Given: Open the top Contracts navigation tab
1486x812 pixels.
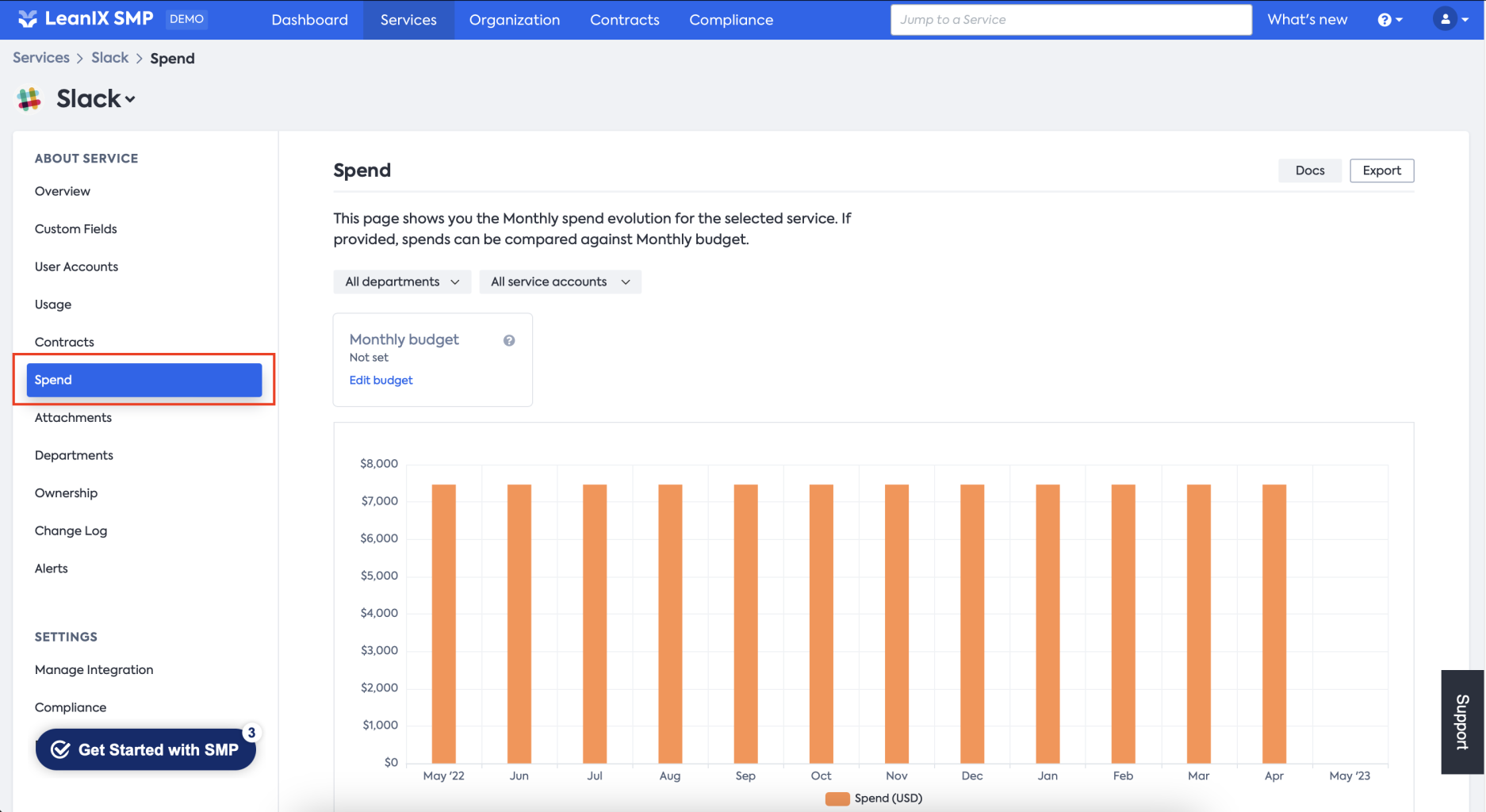Looking at the screenshot, I should (x=625, y=20).
